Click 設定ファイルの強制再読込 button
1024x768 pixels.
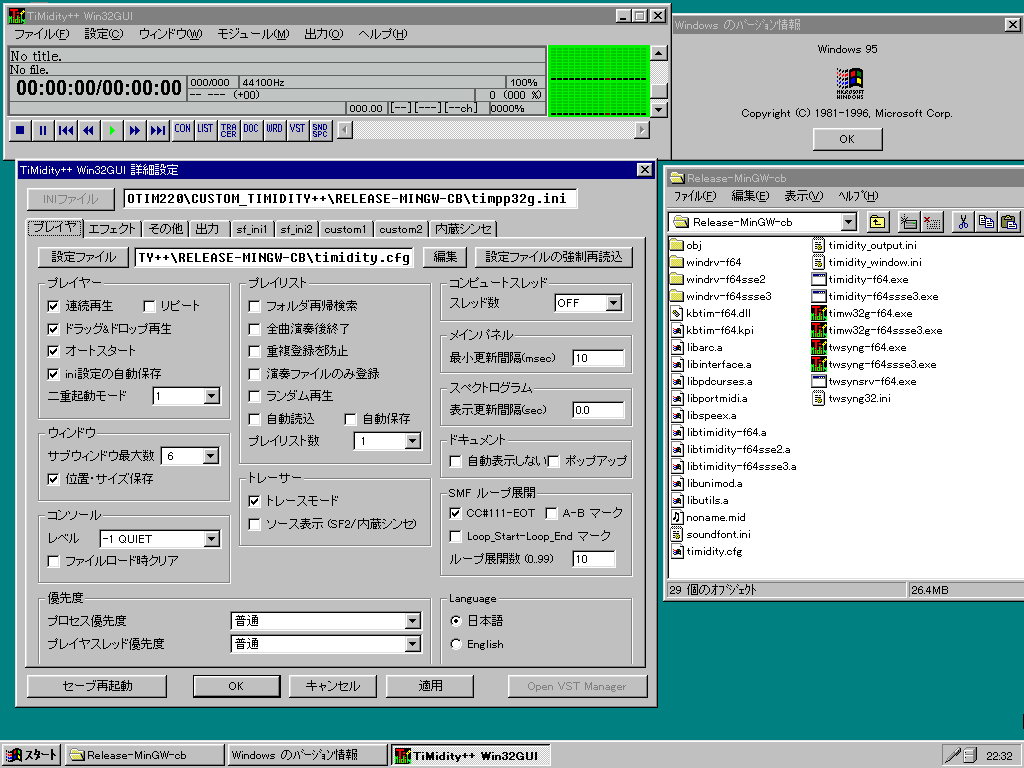pyautogui.click(x=554, y=257)
